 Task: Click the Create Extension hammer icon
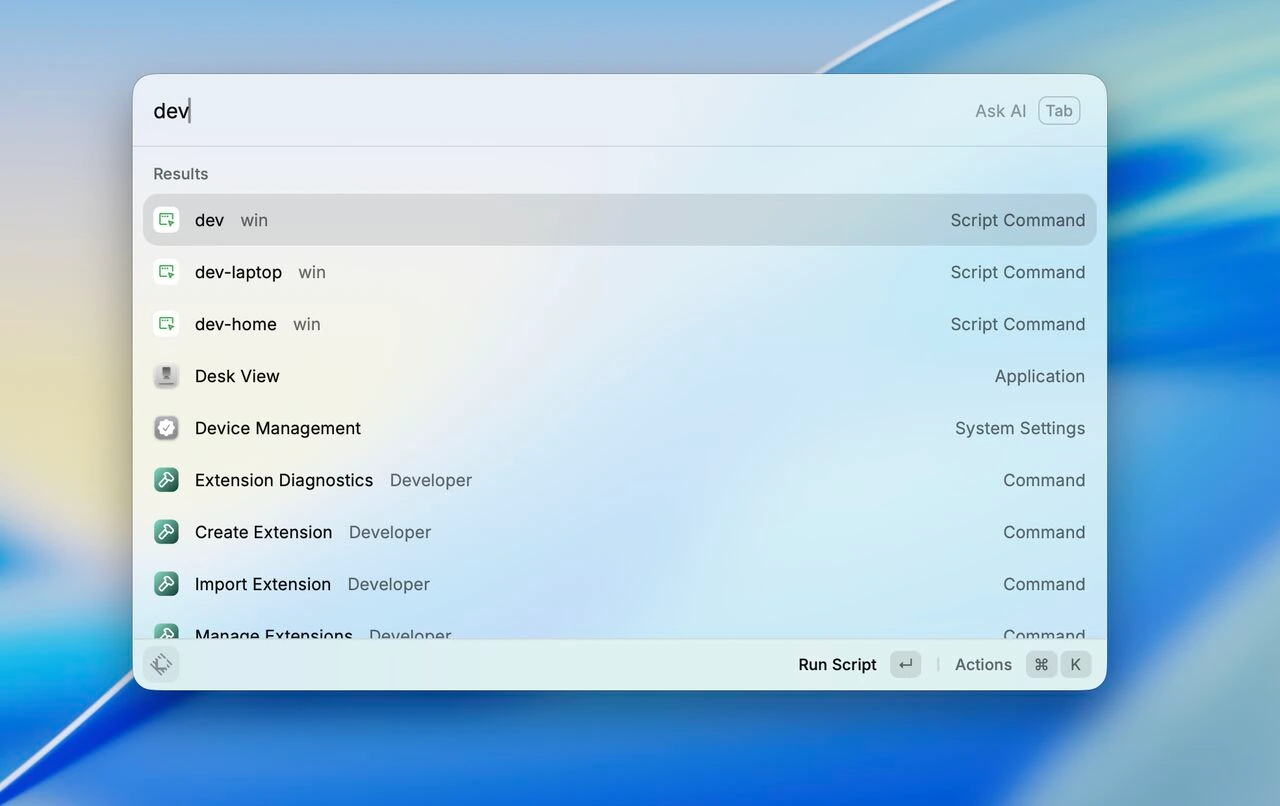166,532
